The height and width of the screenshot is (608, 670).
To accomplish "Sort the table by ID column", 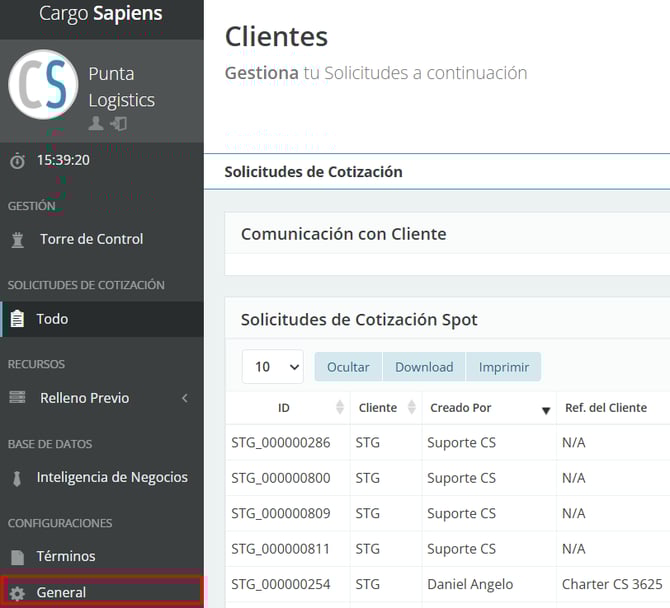I will [x=339, y=408].
